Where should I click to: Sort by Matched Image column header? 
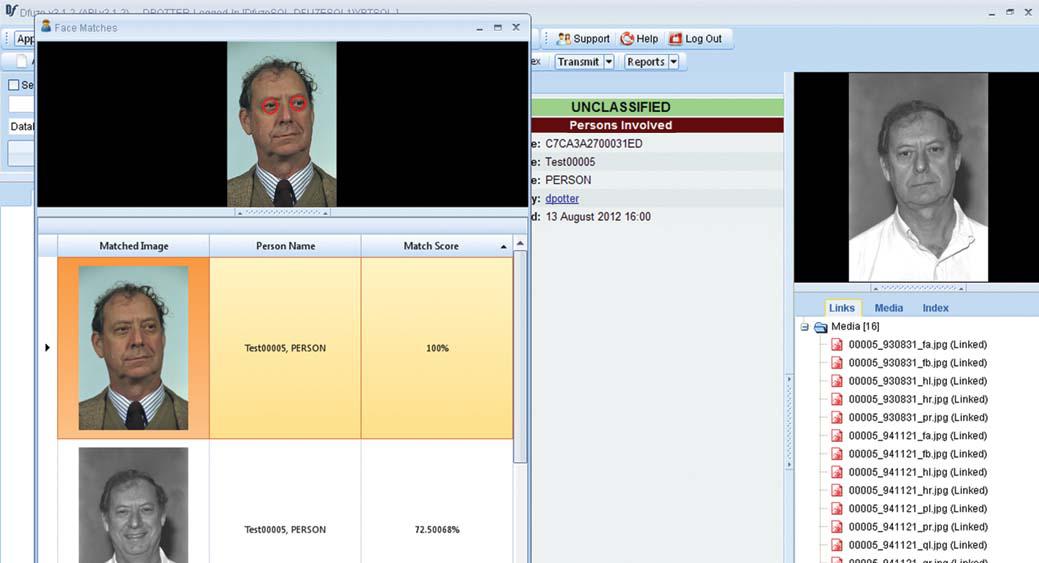tap(133, 246)
